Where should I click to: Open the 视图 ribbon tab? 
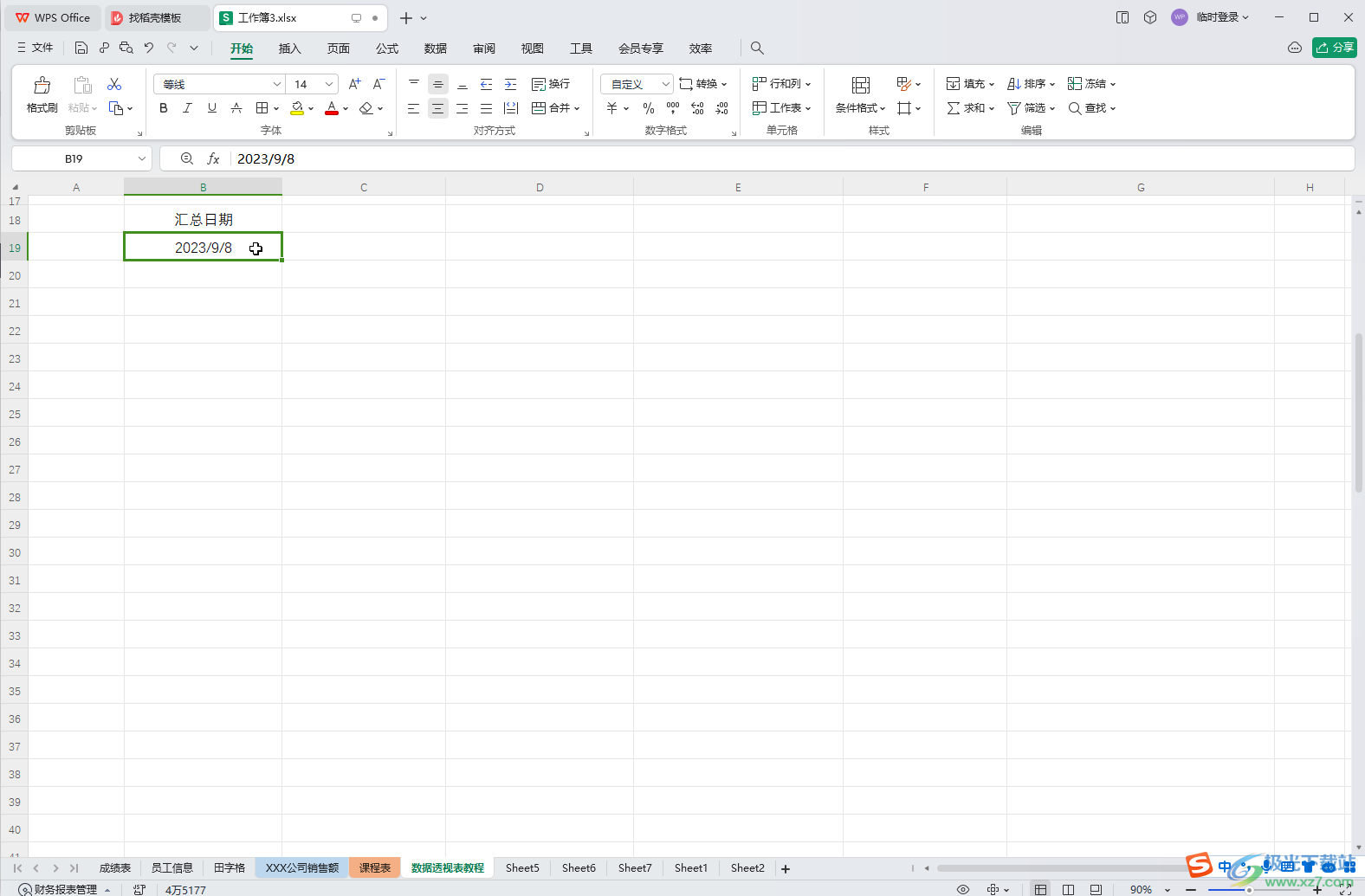coord(533,48)
